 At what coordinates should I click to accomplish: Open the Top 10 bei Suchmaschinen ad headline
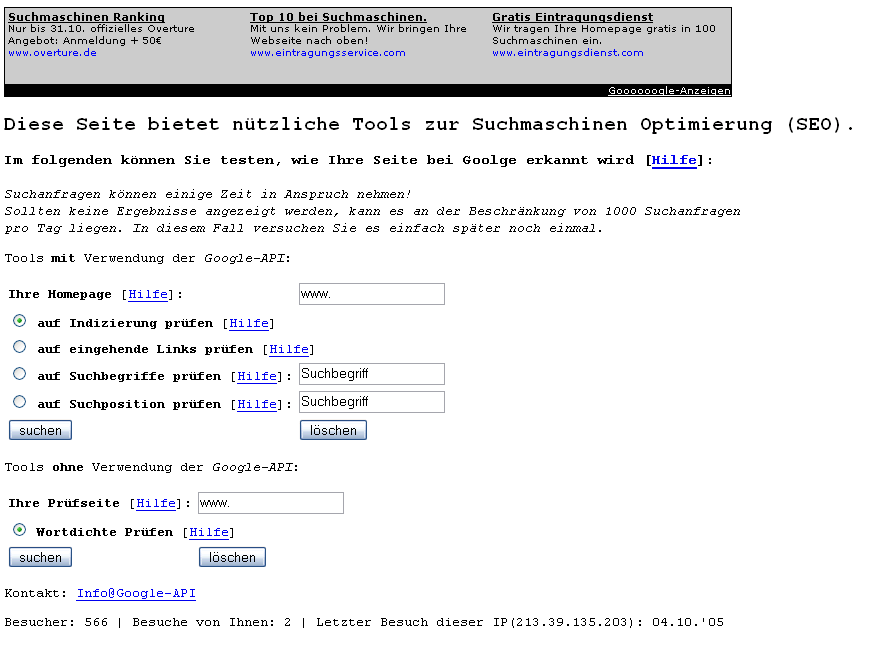click(338, 17)
